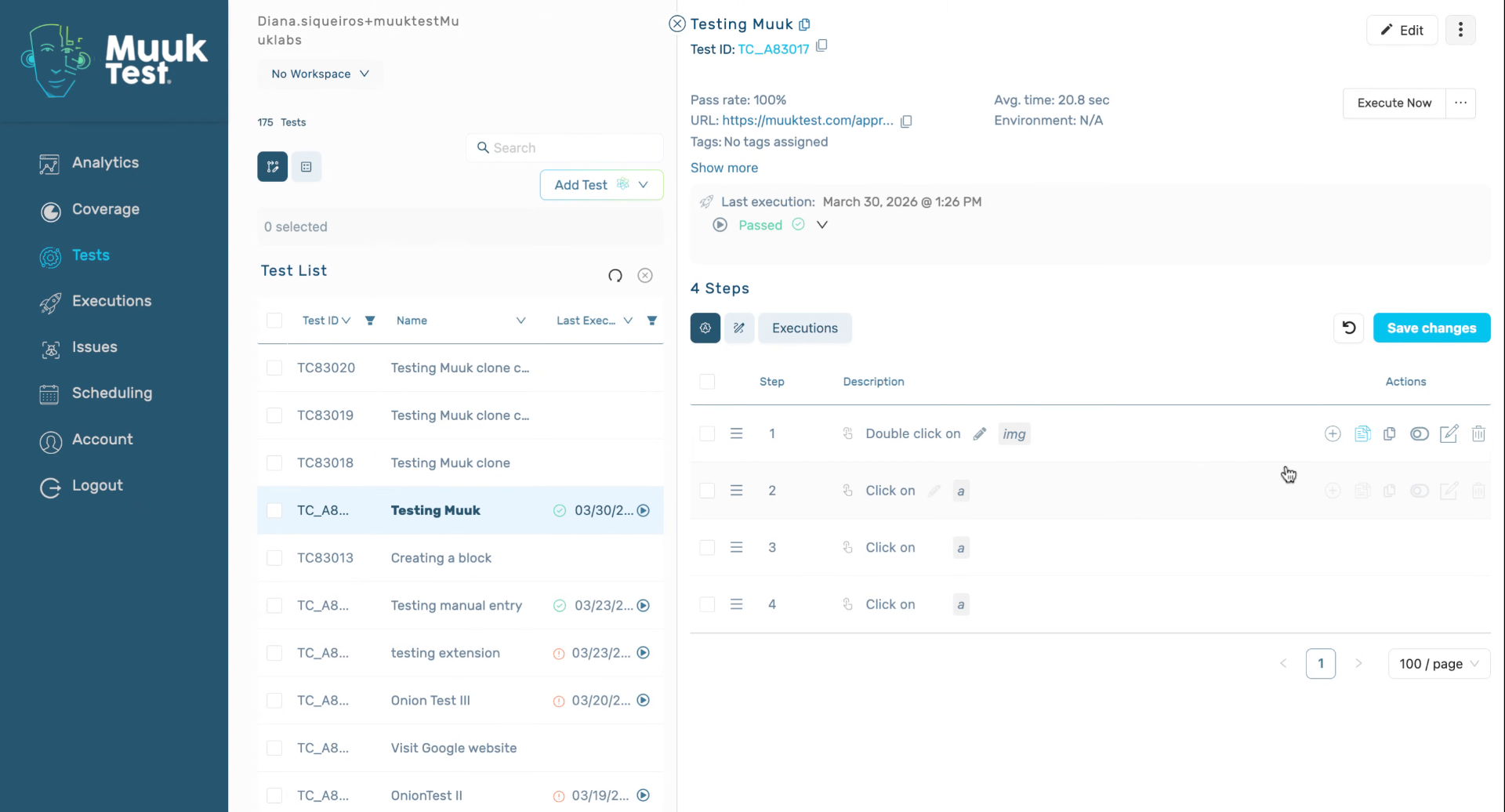
Task: Open the vertical three-dot menu next to Edit
Action: coord(1460,30)
